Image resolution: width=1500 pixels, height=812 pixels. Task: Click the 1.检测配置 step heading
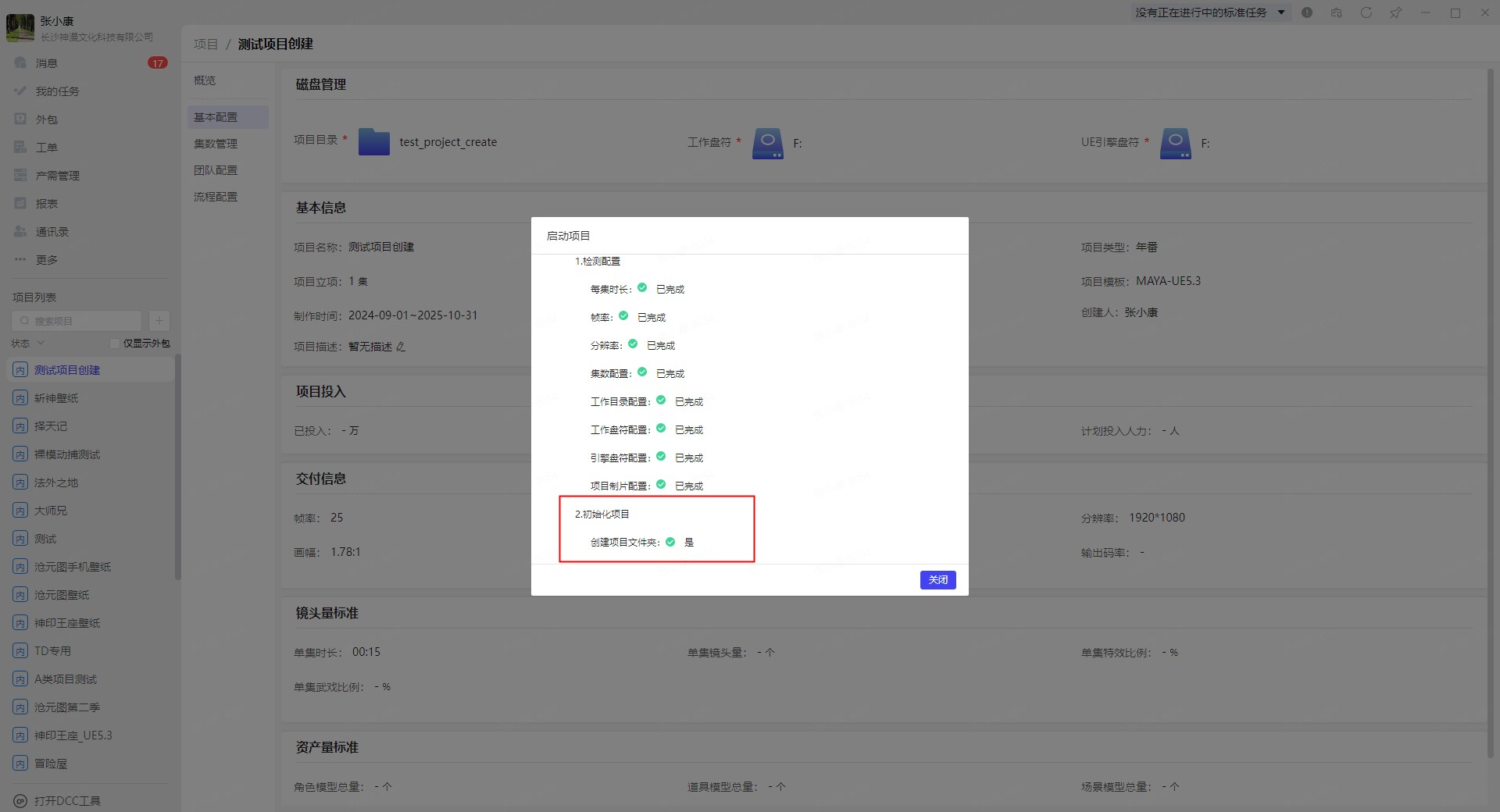coord(598,261)
